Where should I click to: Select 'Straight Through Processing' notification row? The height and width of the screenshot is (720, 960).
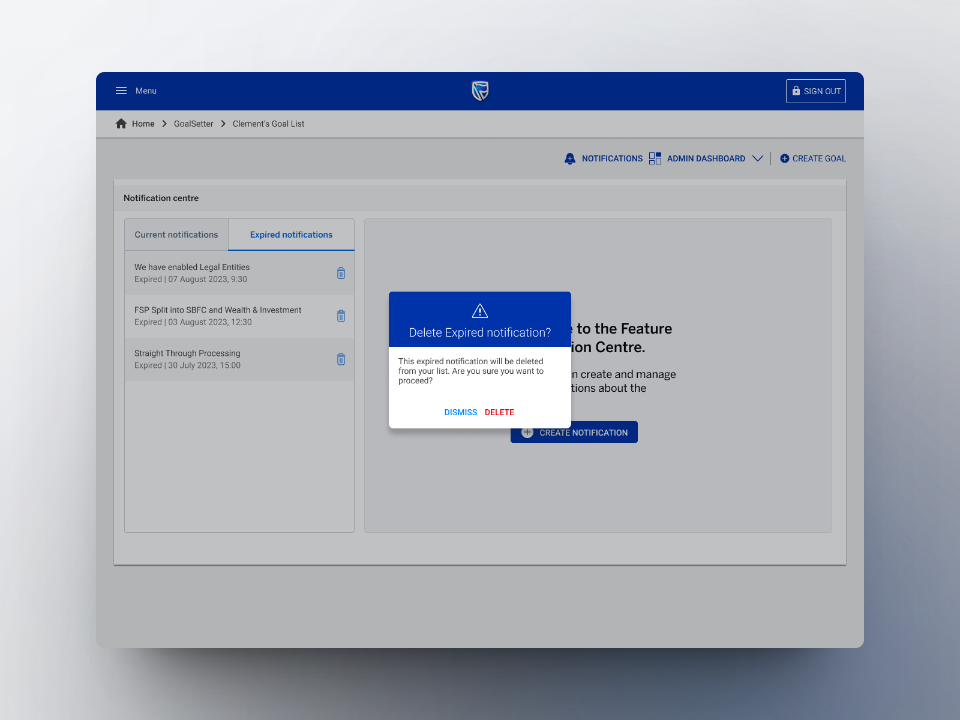(239, 359)
